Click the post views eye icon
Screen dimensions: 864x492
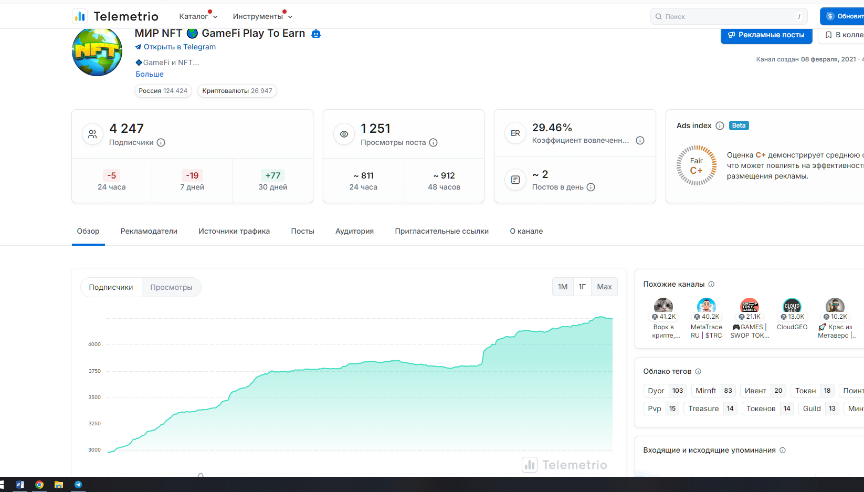click(344, 134)
